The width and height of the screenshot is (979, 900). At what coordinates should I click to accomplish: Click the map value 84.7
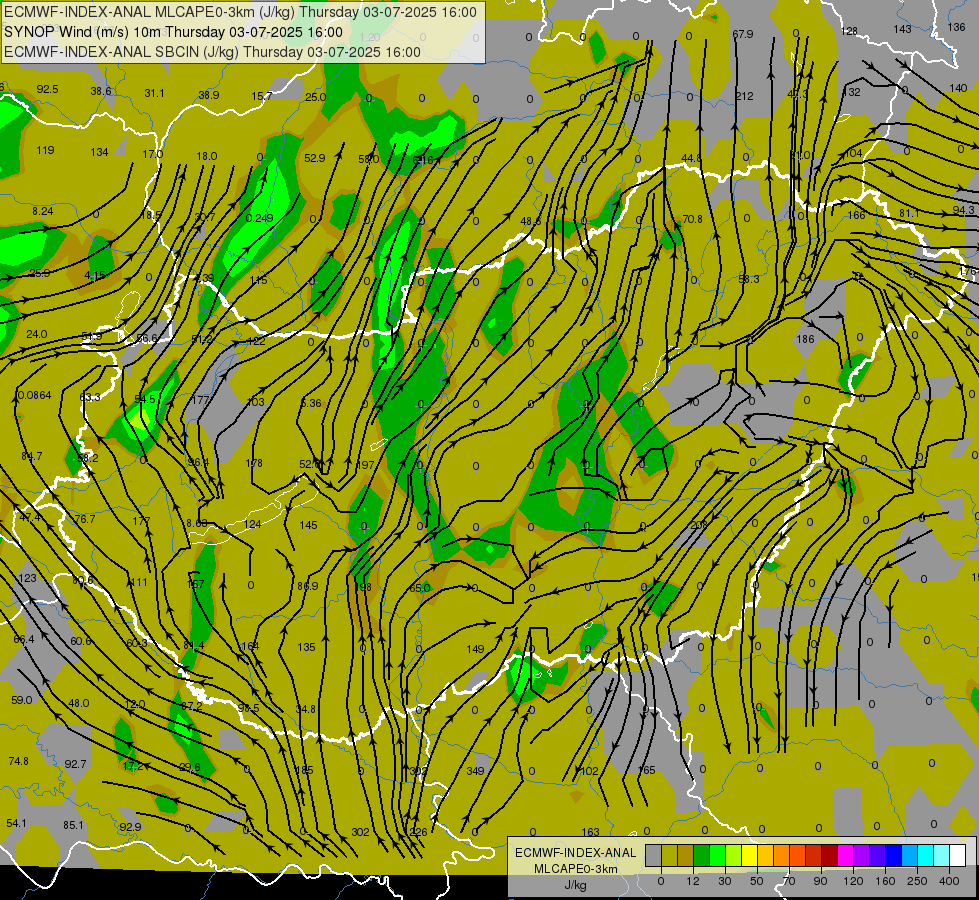point(32,457)
